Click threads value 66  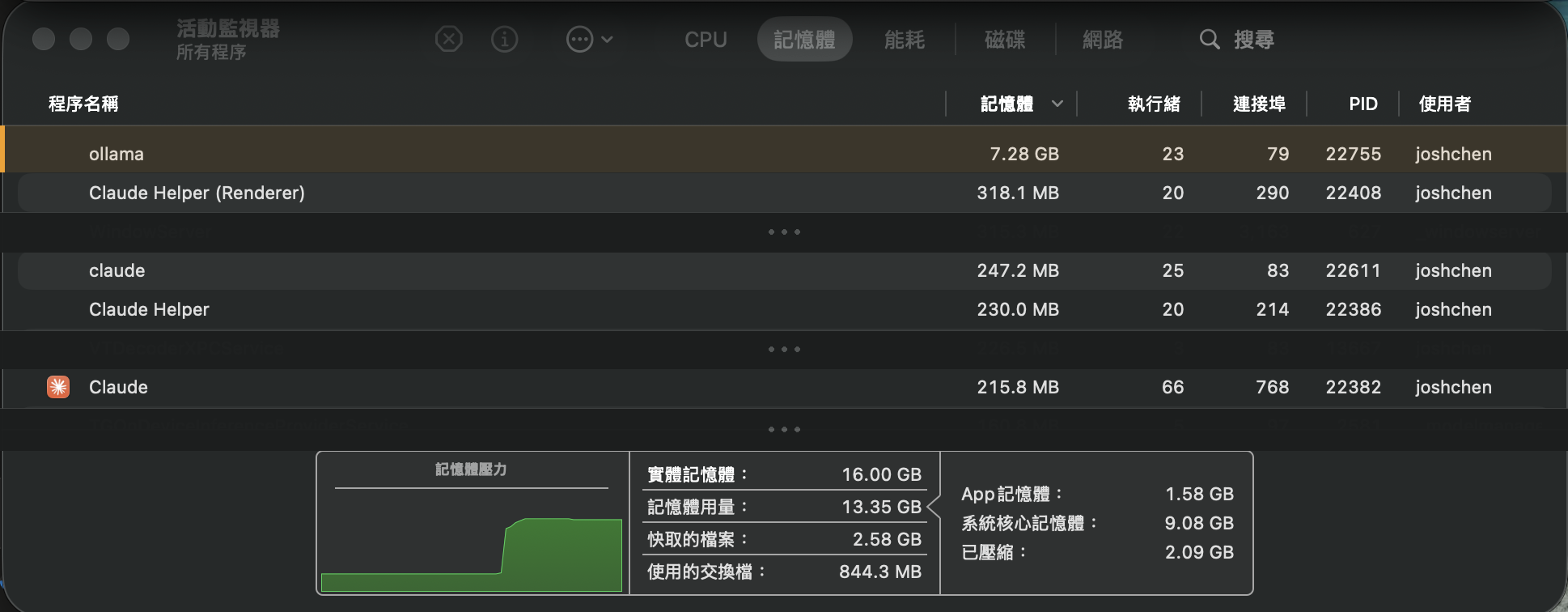tap(1172, 387)
